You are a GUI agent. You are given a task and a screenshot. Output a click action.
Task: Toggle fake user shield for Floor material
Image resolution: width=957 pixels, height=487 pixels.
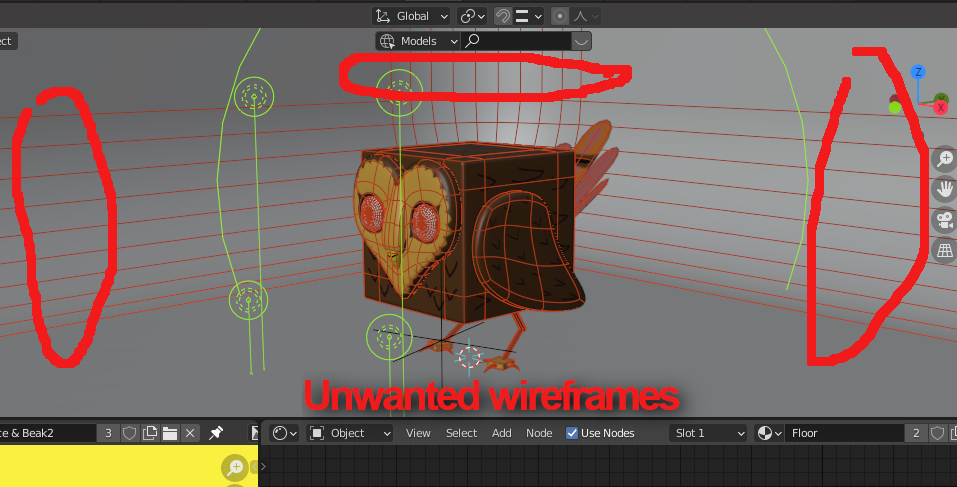point(937,433)
